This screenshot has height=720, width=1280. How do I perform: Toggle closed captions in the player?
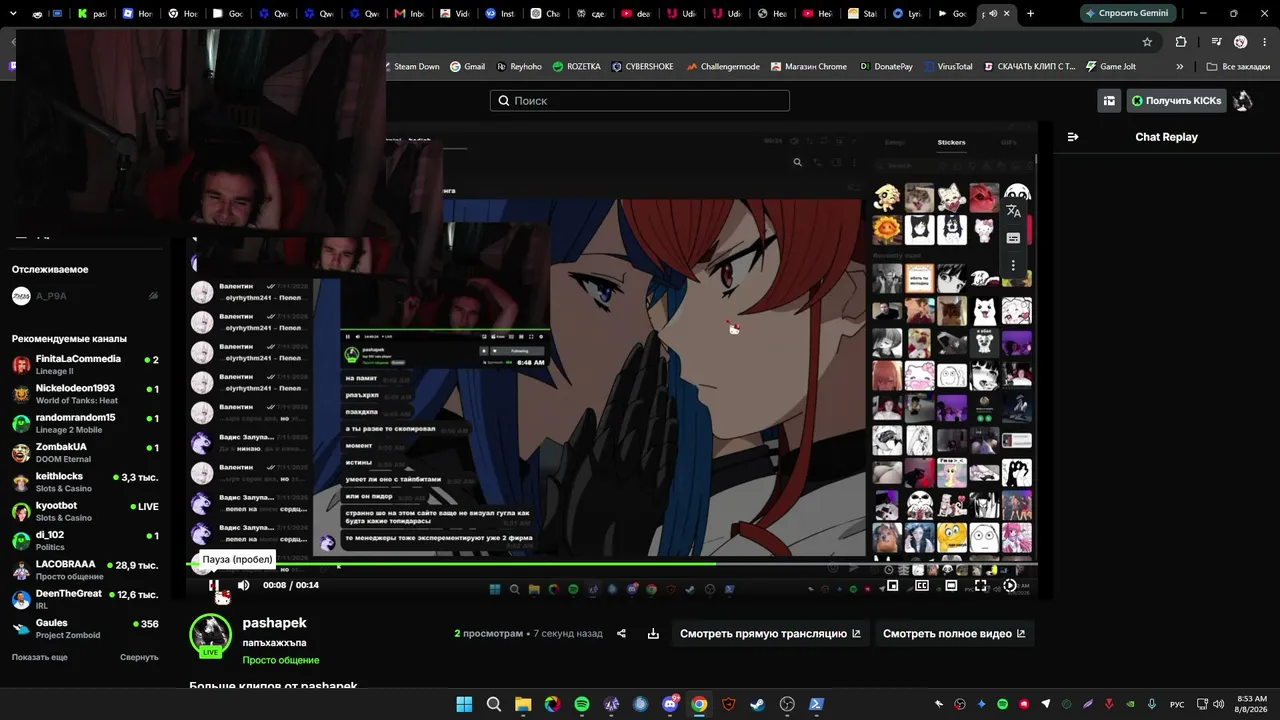[x=922, y=585]
